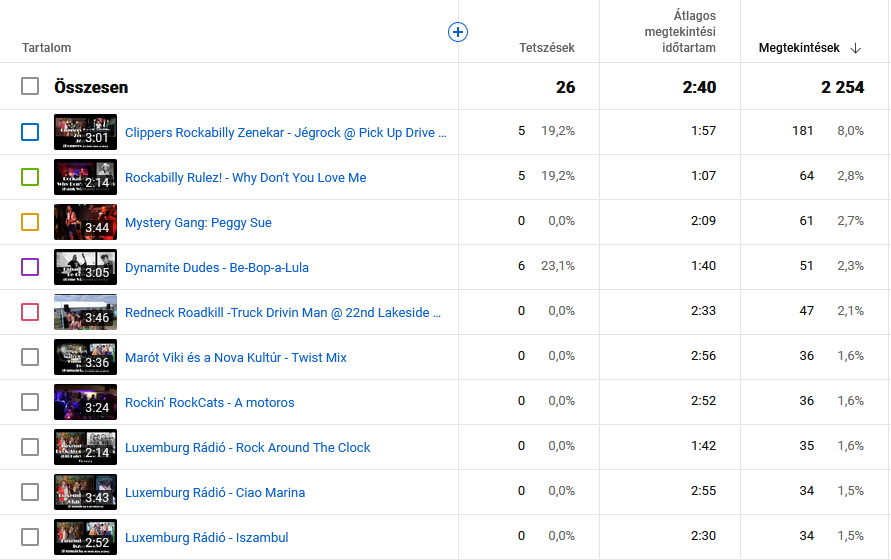Sort by Megtekintések column header
891x560 pixels.
(x=799, y=48)
